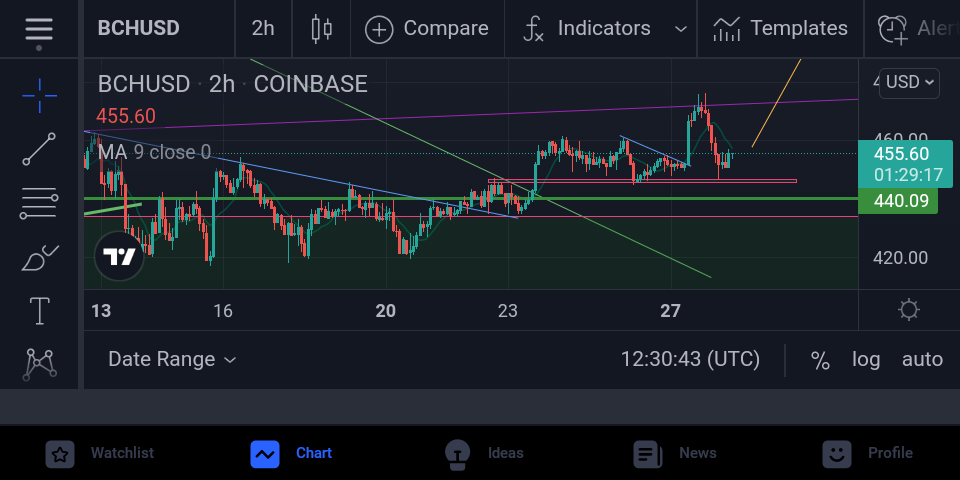
Task: Toggle the auto scale
Action: click(x=922, y=359)
